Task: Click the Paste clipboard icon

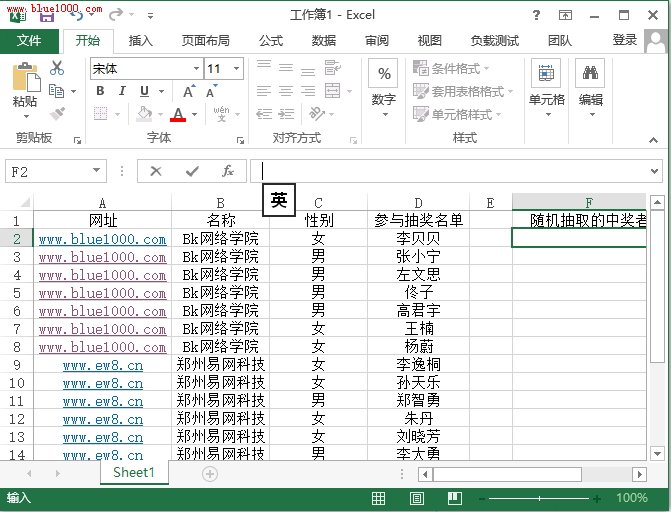Action: 26,77
